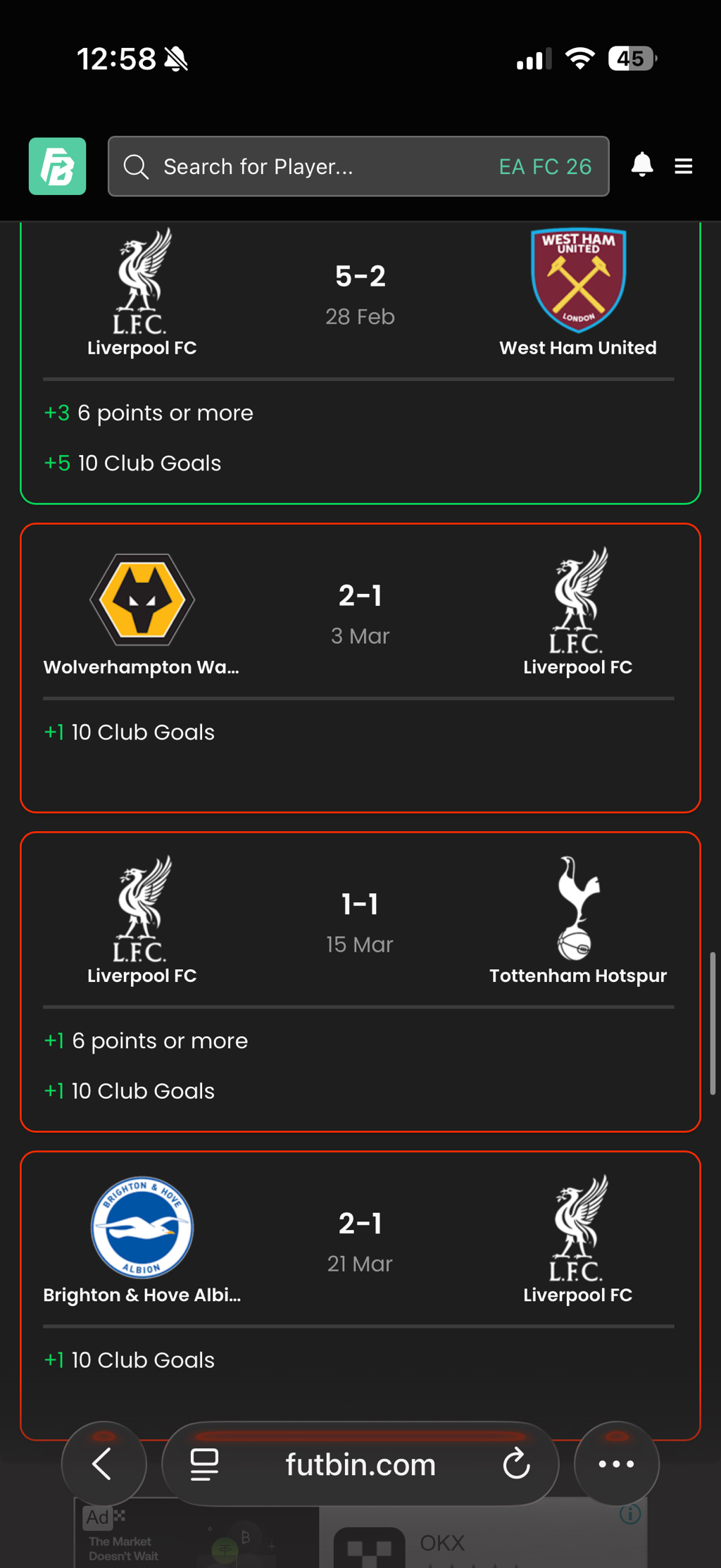
Task: Tap Liverpool crest in the 5-2 match
Action: coord(142,280)
